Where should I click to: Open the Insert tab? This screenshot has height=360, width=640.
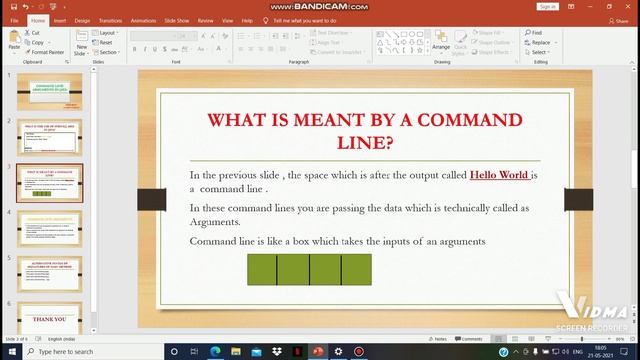pos(60,20)
